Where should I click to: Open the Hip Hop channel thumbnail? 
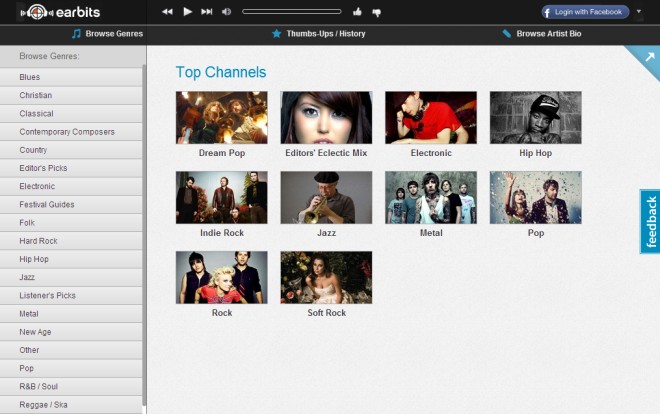(535, 117)
